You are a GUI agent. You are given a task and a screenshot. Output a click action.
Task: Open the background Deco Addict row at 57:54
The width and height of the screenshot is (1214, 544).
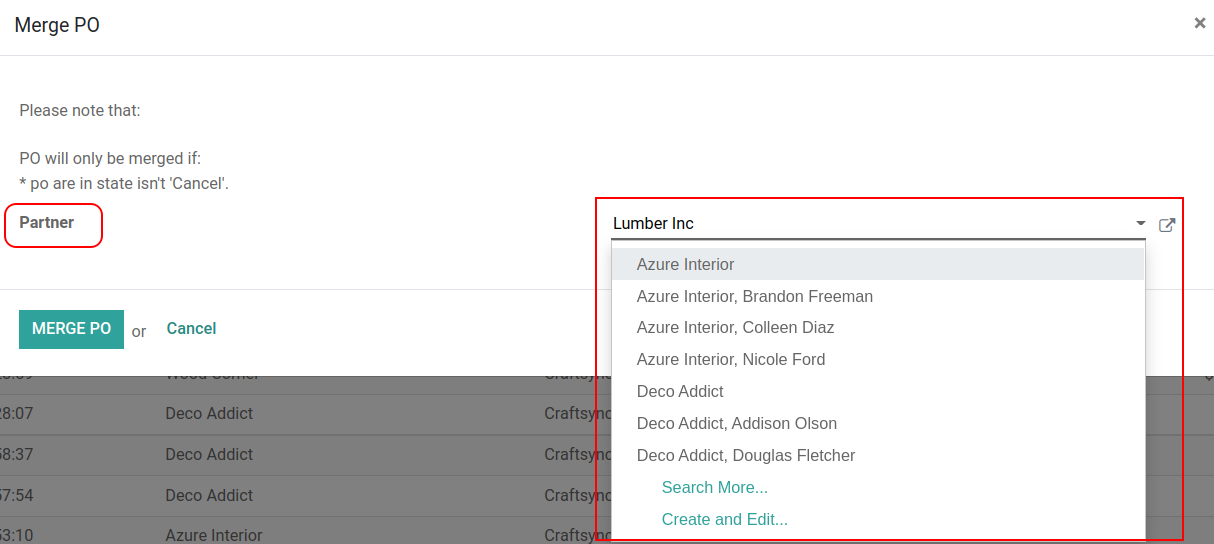click(x=209, y=496)
